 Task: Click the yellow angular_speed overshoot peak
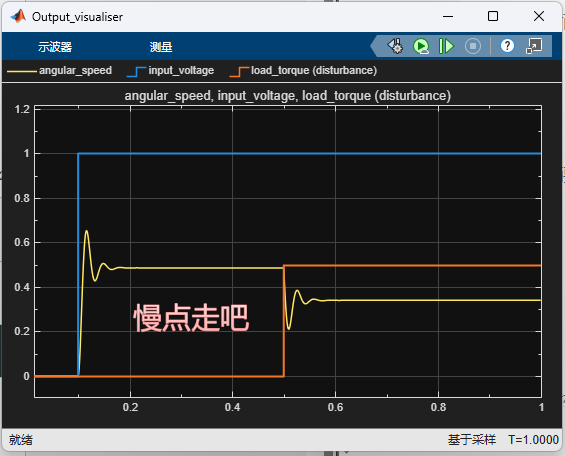pos(86,231)
